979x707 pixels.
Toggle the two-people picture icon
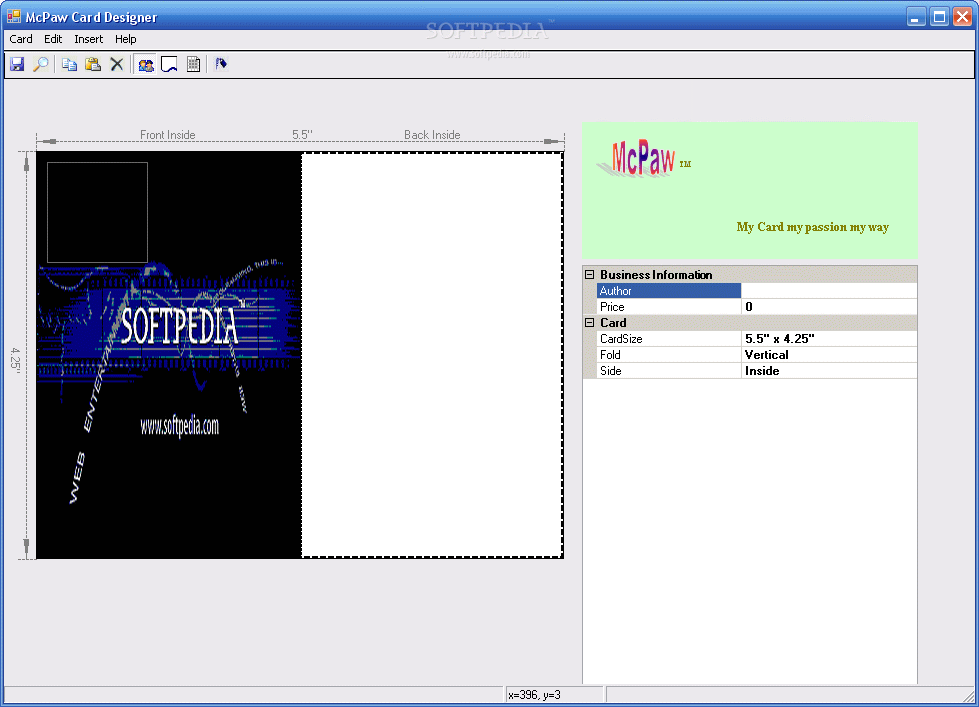[146, 64]
